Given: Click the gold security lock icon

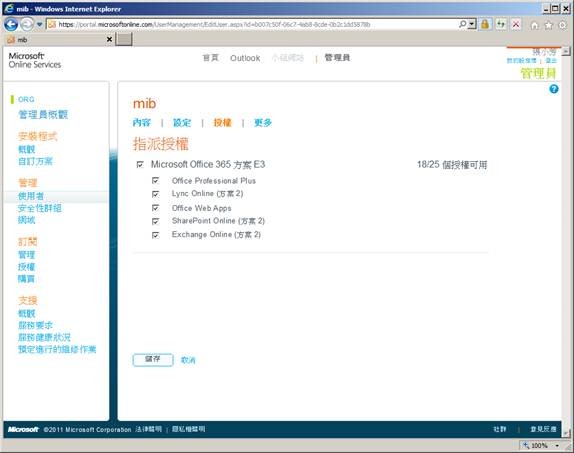Looking at the screenshot, I should point(485,24).
